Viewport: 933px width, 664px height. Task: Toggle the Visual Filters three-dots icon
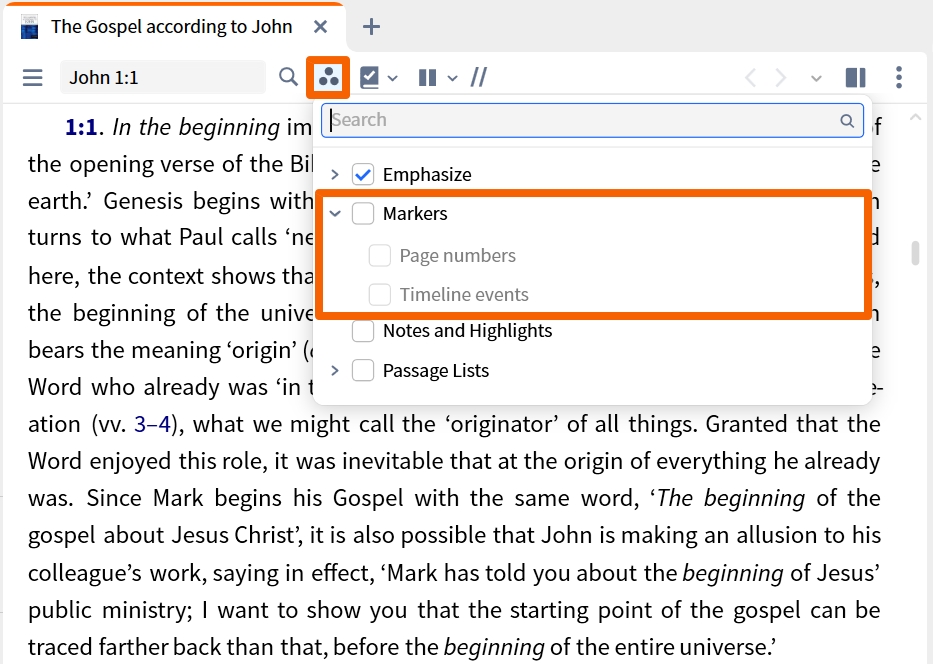[x=328, y=77]
